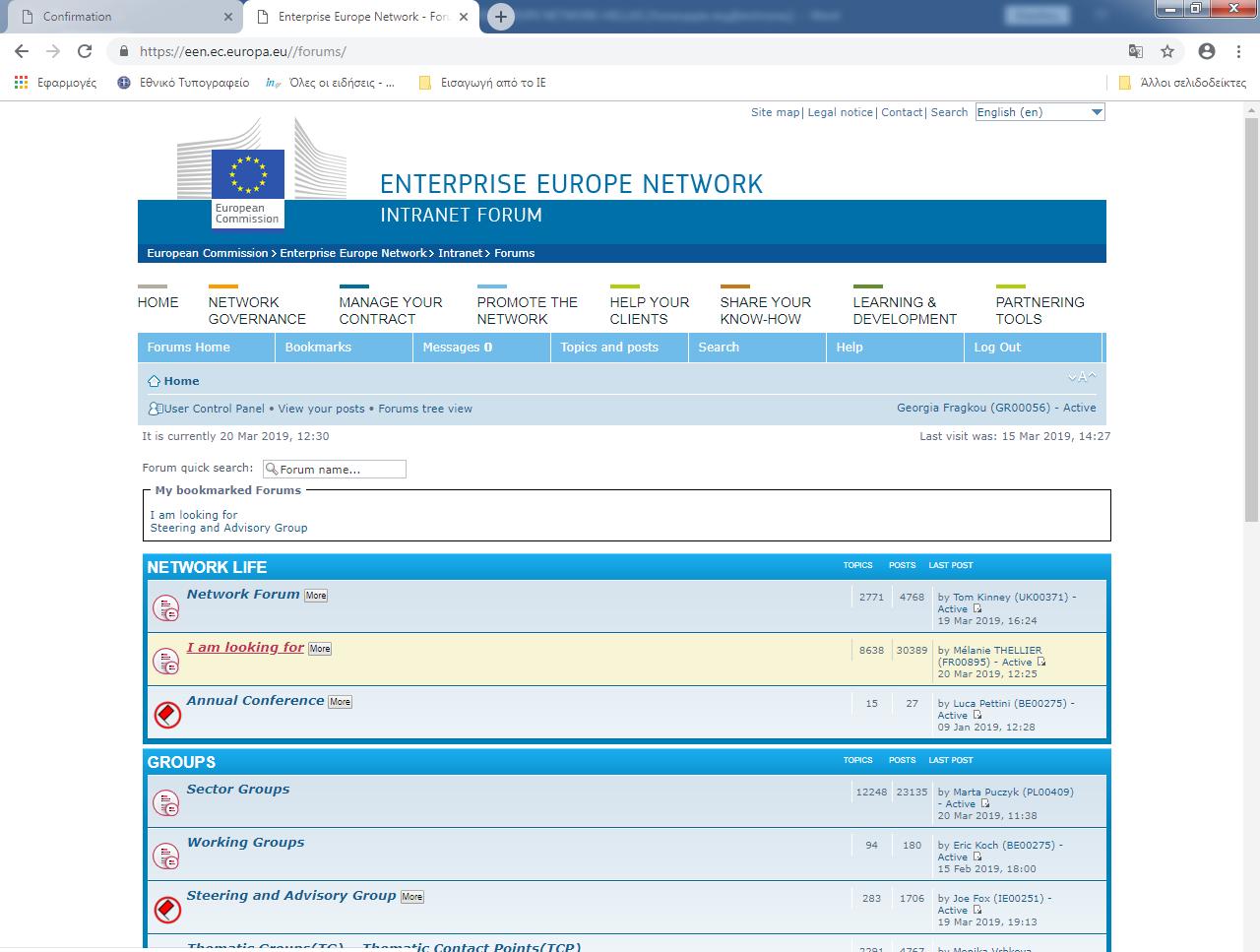
Task: Click View your posts link
Action: [321, 409]
